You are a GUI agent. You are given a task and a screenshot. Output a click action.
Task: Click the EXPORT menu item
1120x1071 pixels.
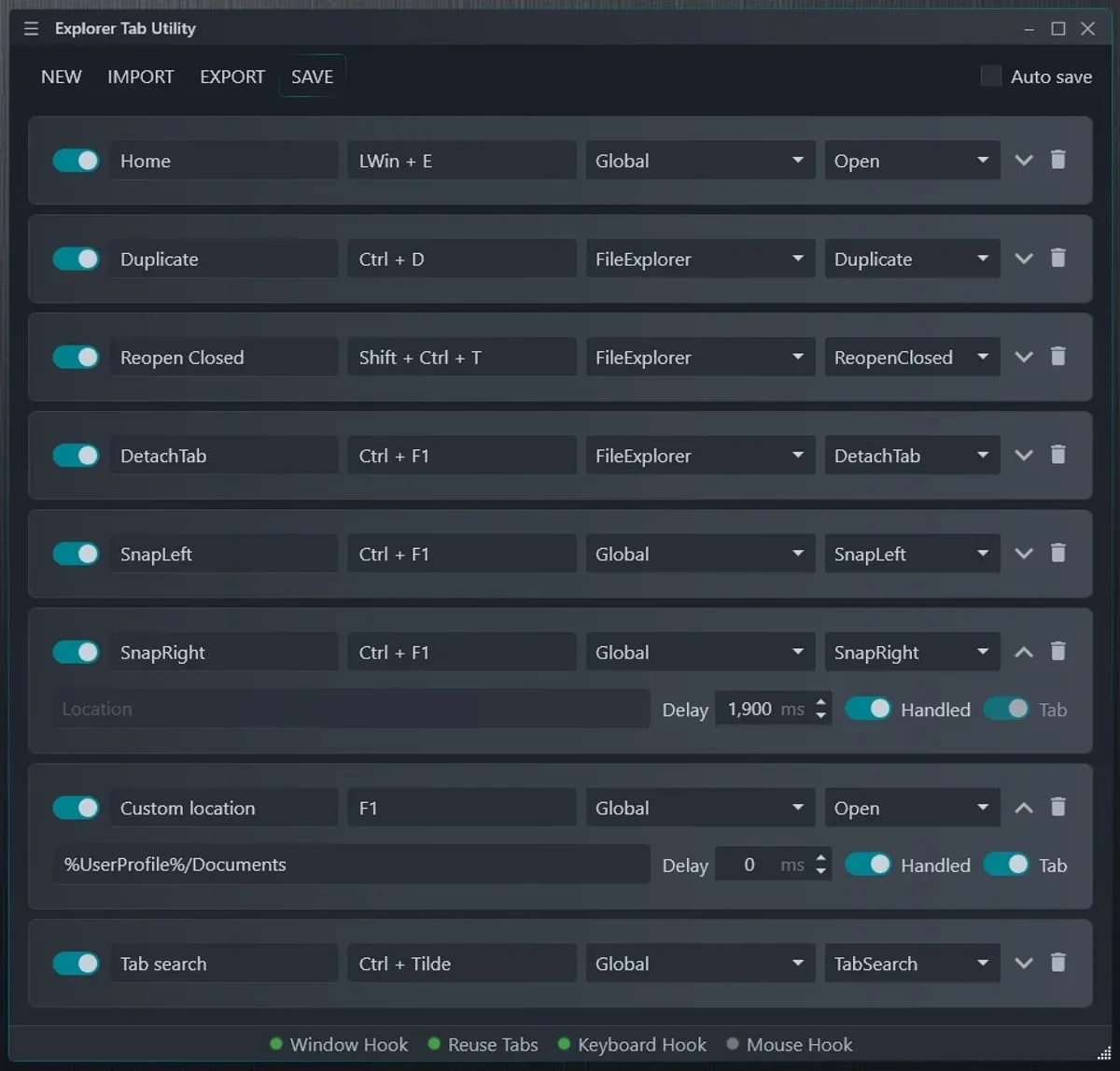[x=232, y=77]
